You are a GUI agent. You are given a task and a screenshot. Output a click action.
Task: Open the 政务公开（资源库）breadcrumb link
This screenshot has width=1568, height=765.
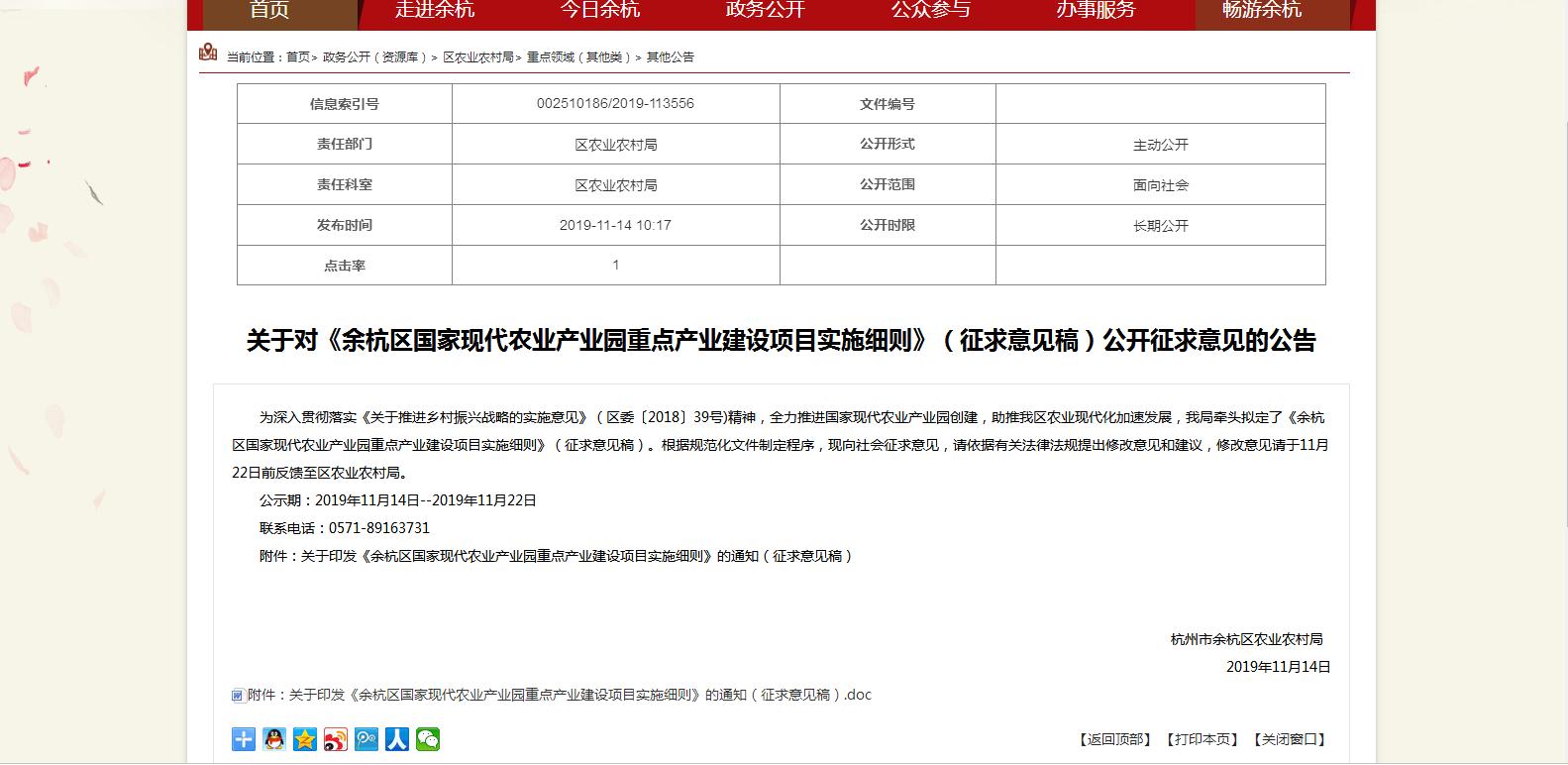click(x=376, y=57)
